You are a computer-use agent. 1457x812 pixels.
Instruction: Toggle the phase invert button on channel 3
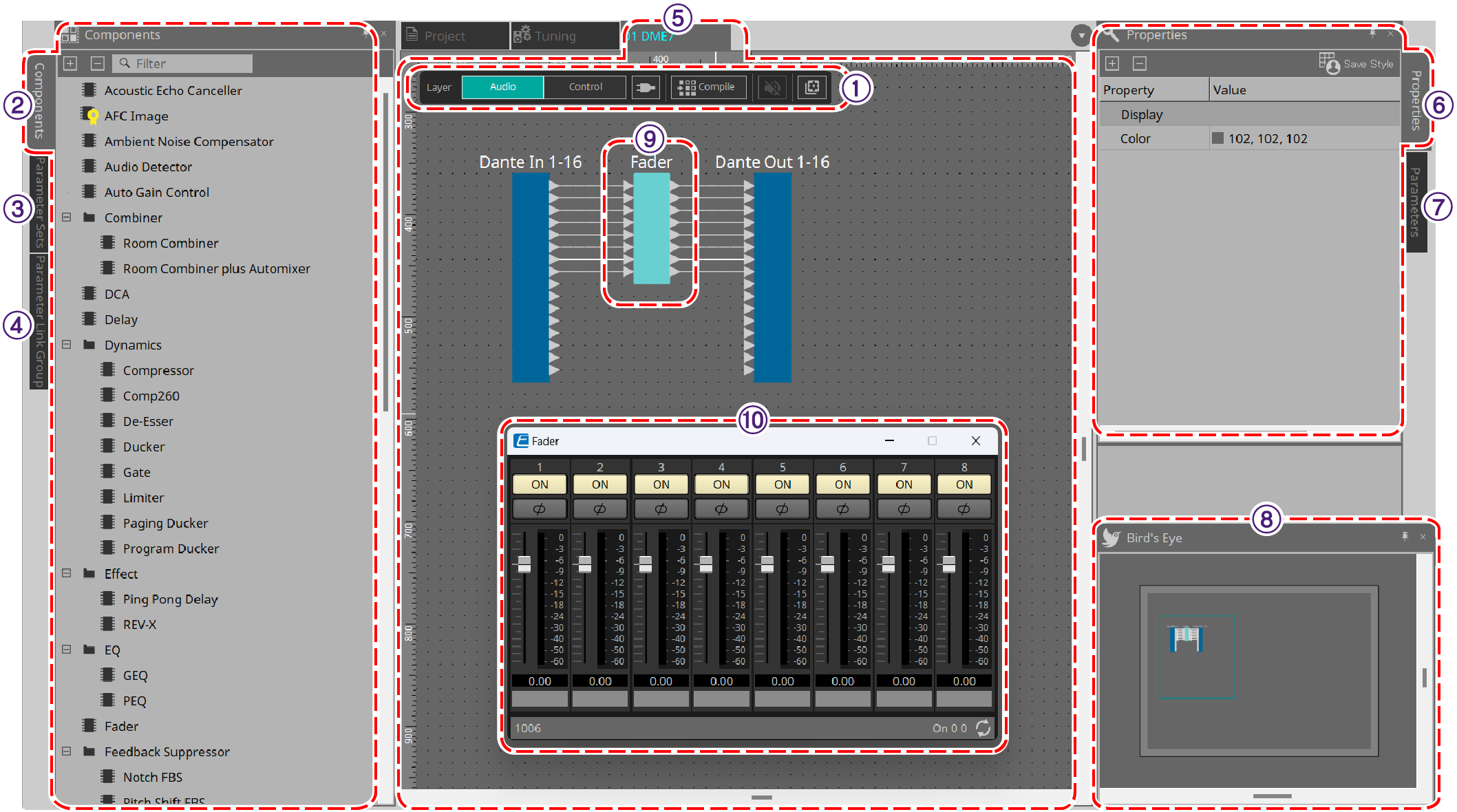point(661,509)
